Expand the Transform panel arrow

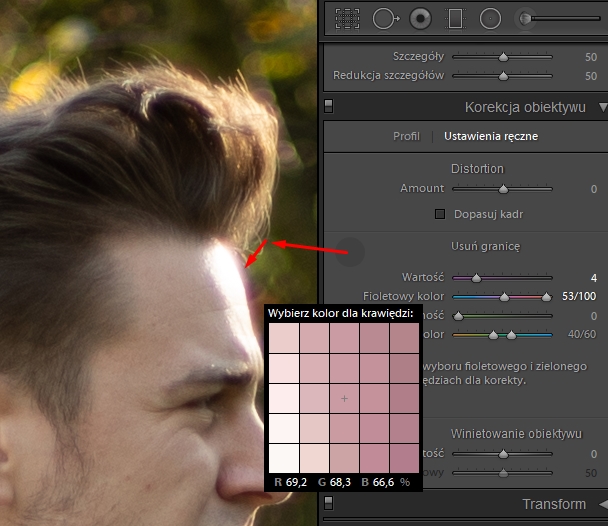pos(603,504)
